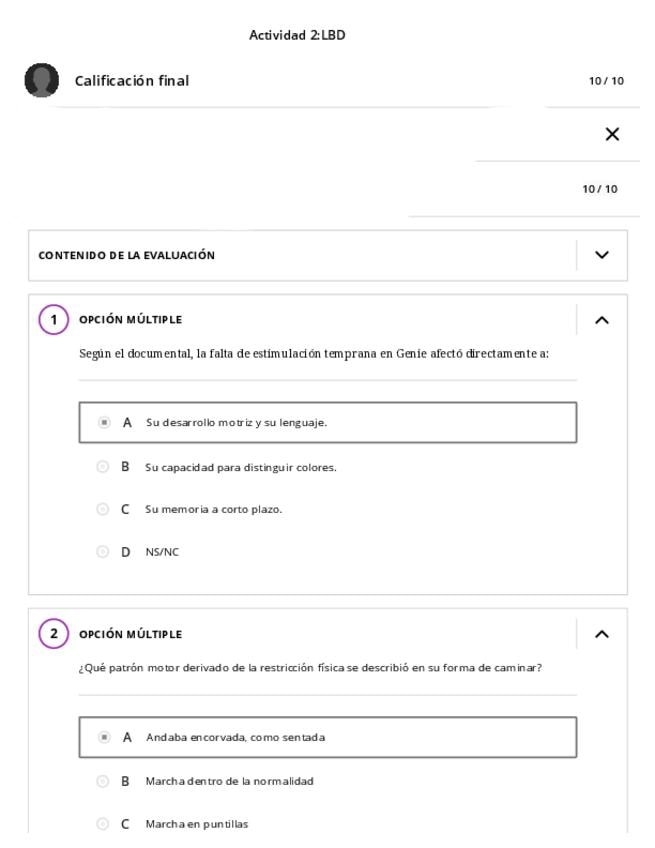
Task: Click the question 1 number badge
Action: pos(53,320)
